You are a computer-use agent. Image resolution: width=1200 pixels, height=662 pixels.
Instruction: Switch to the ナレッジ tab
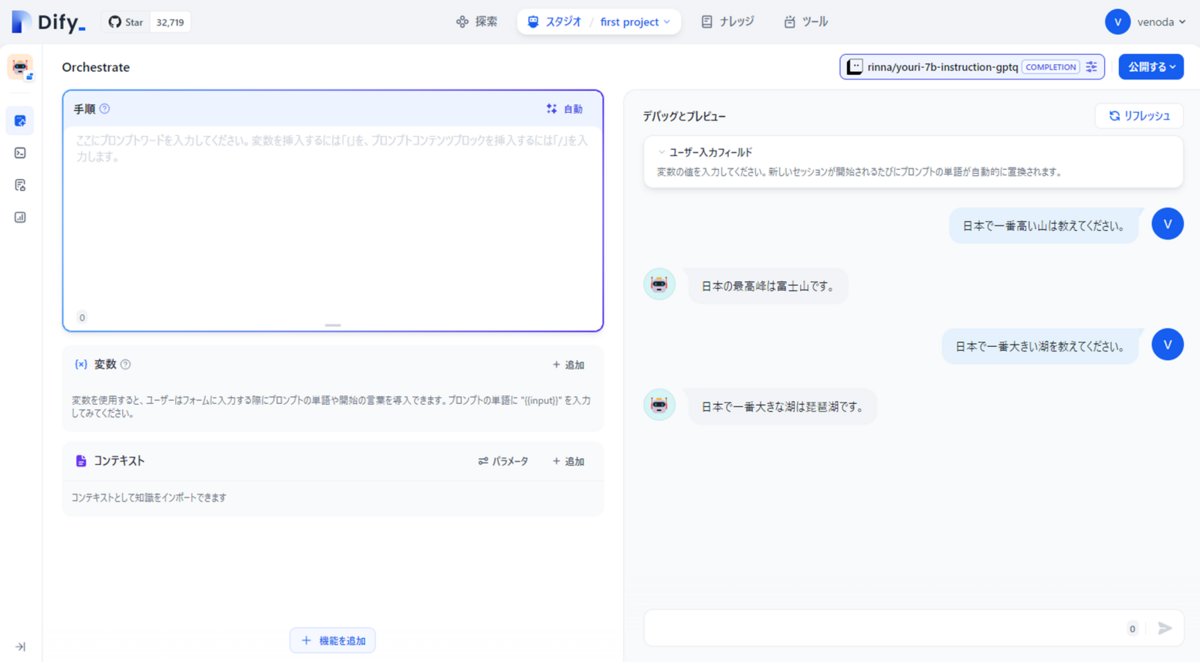click(x=727, y=21)
